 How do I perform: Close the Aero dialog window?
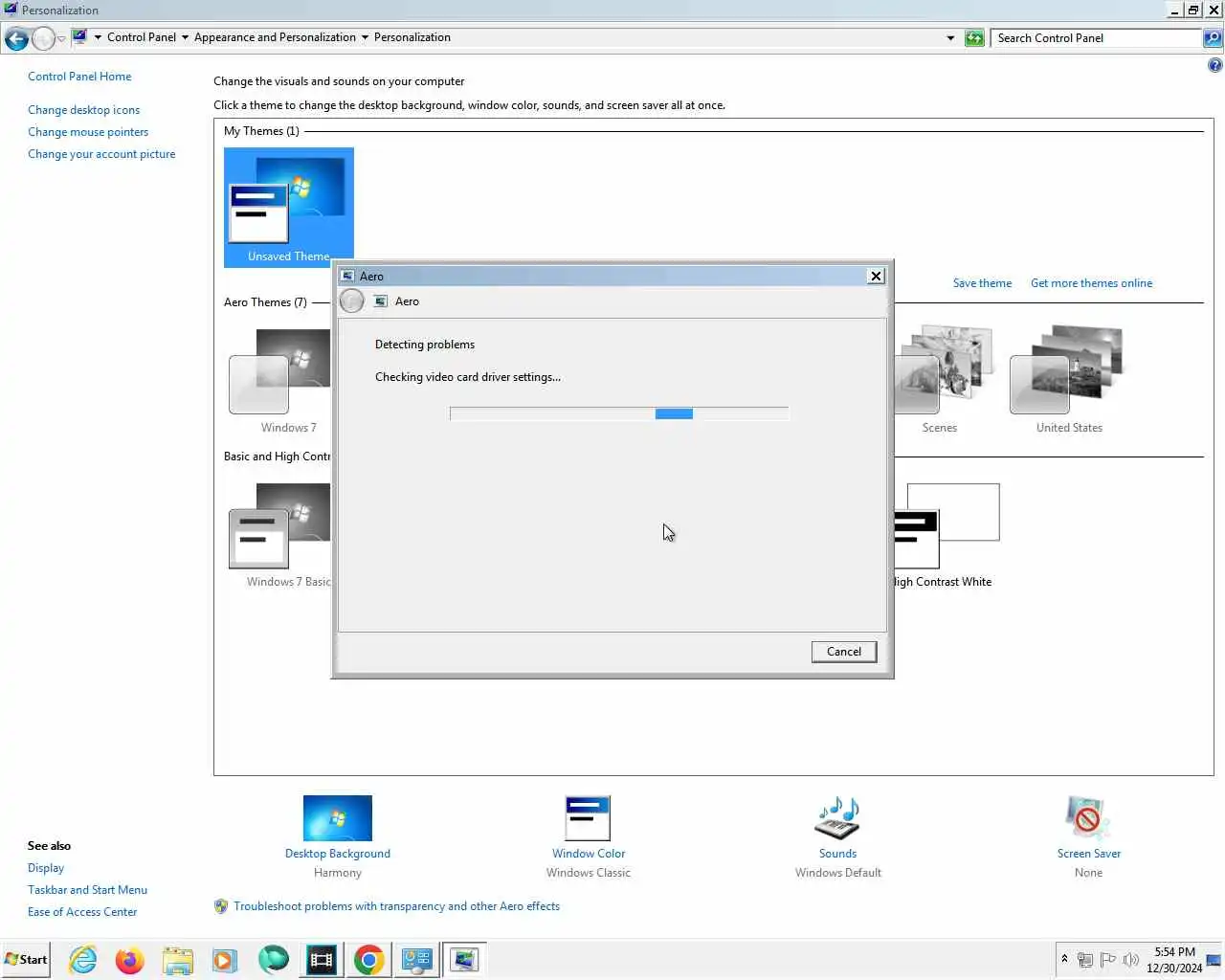876,277
